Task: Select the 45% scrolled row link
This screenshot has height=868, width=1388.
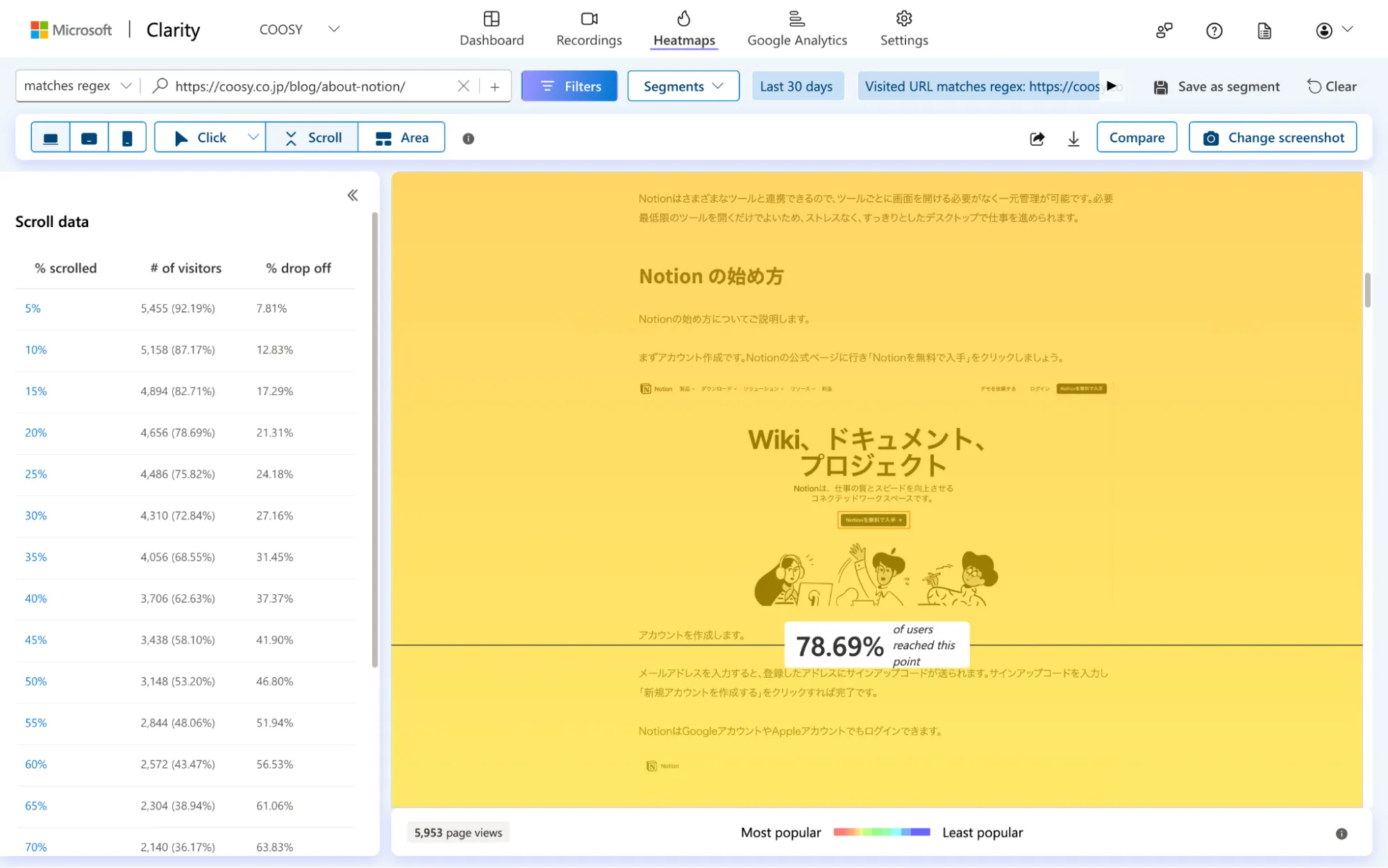Action: click(x=36, y=640)
